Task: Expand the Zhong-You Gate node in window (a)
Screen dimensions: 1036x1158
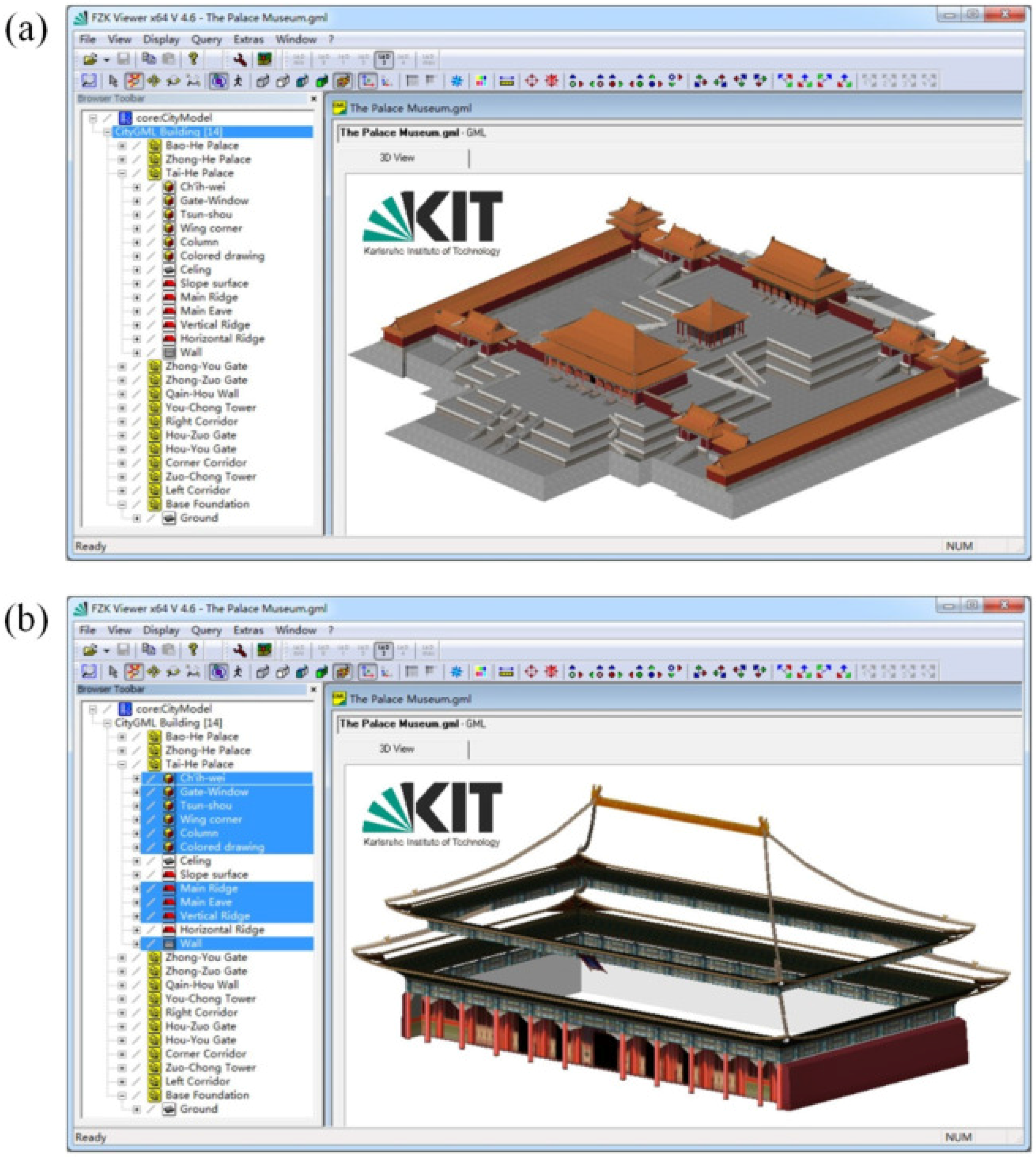Action: coord(122,367)
